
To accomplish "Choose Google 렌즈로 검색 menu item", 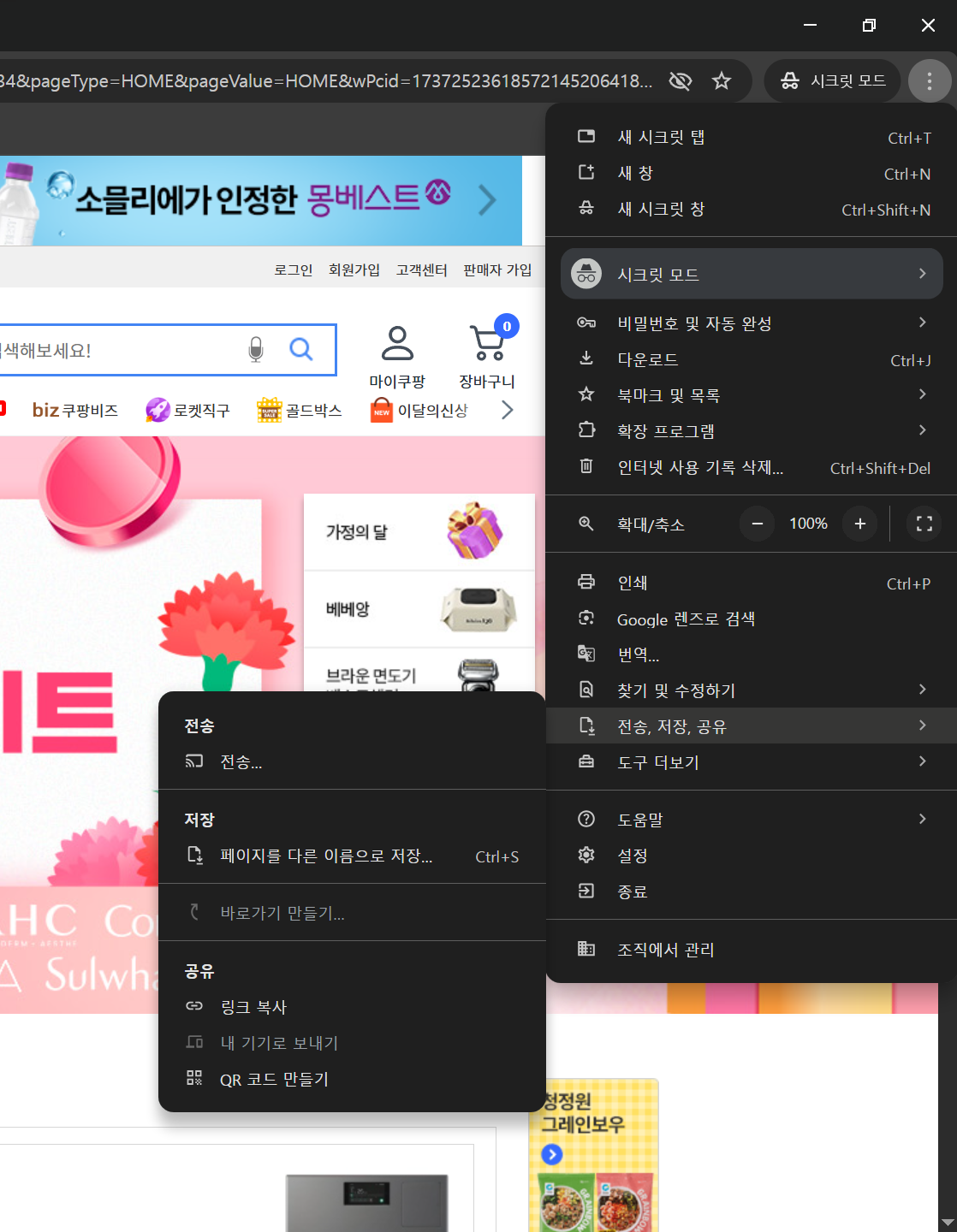I will coord(751,619).
